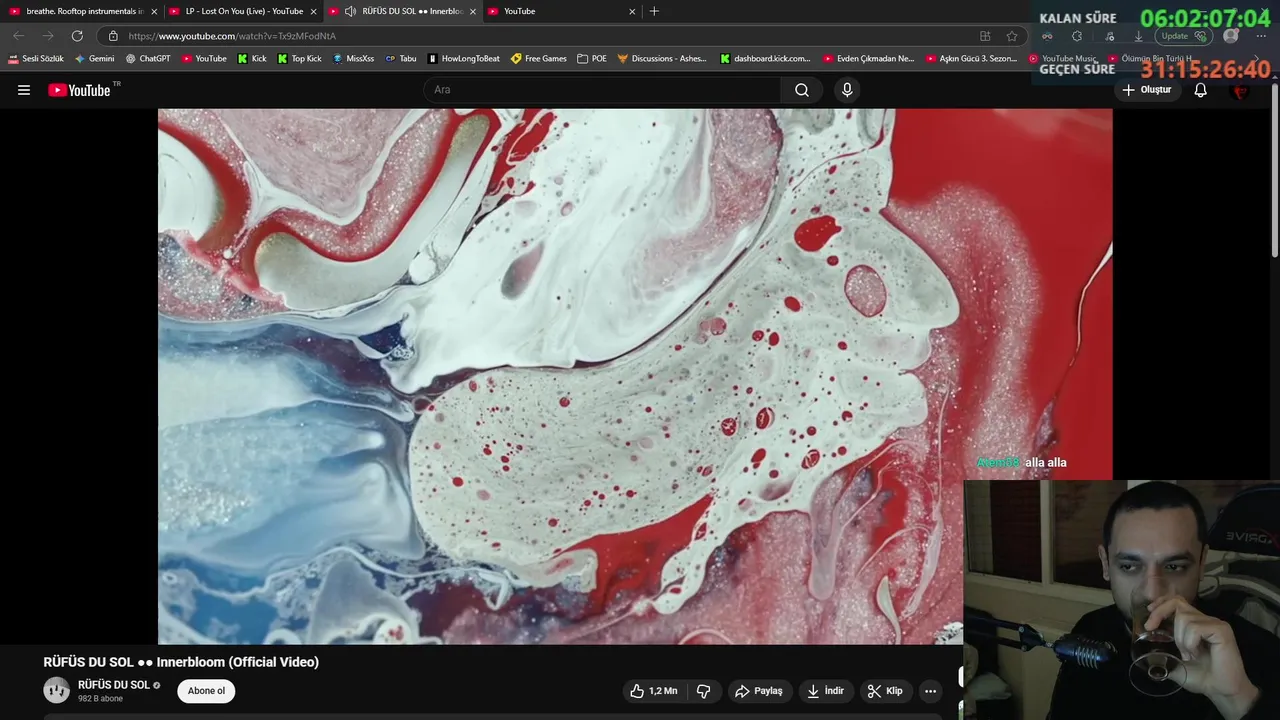The width and height of the screenshot is (1280, 720).
Task: Open the Free Games bookmark
Action: (538, 59)
